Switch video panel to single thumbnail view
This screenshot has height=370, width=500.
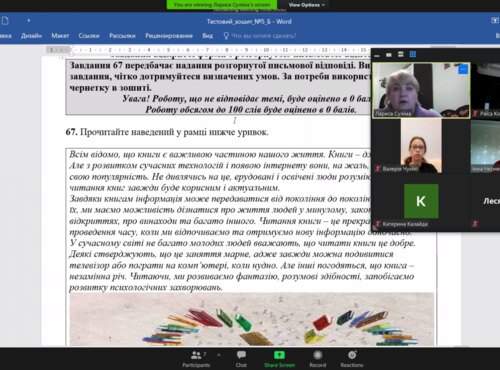coord(389,55)
